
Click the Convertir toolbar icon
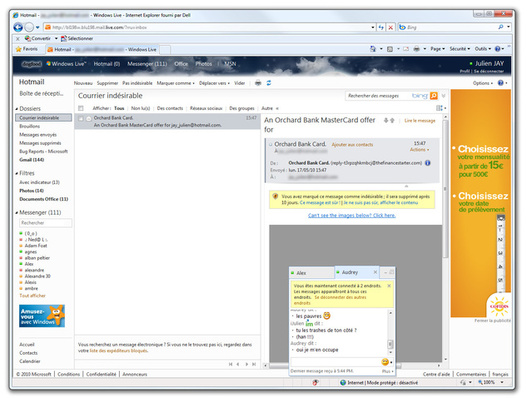[x=28, y=38]
